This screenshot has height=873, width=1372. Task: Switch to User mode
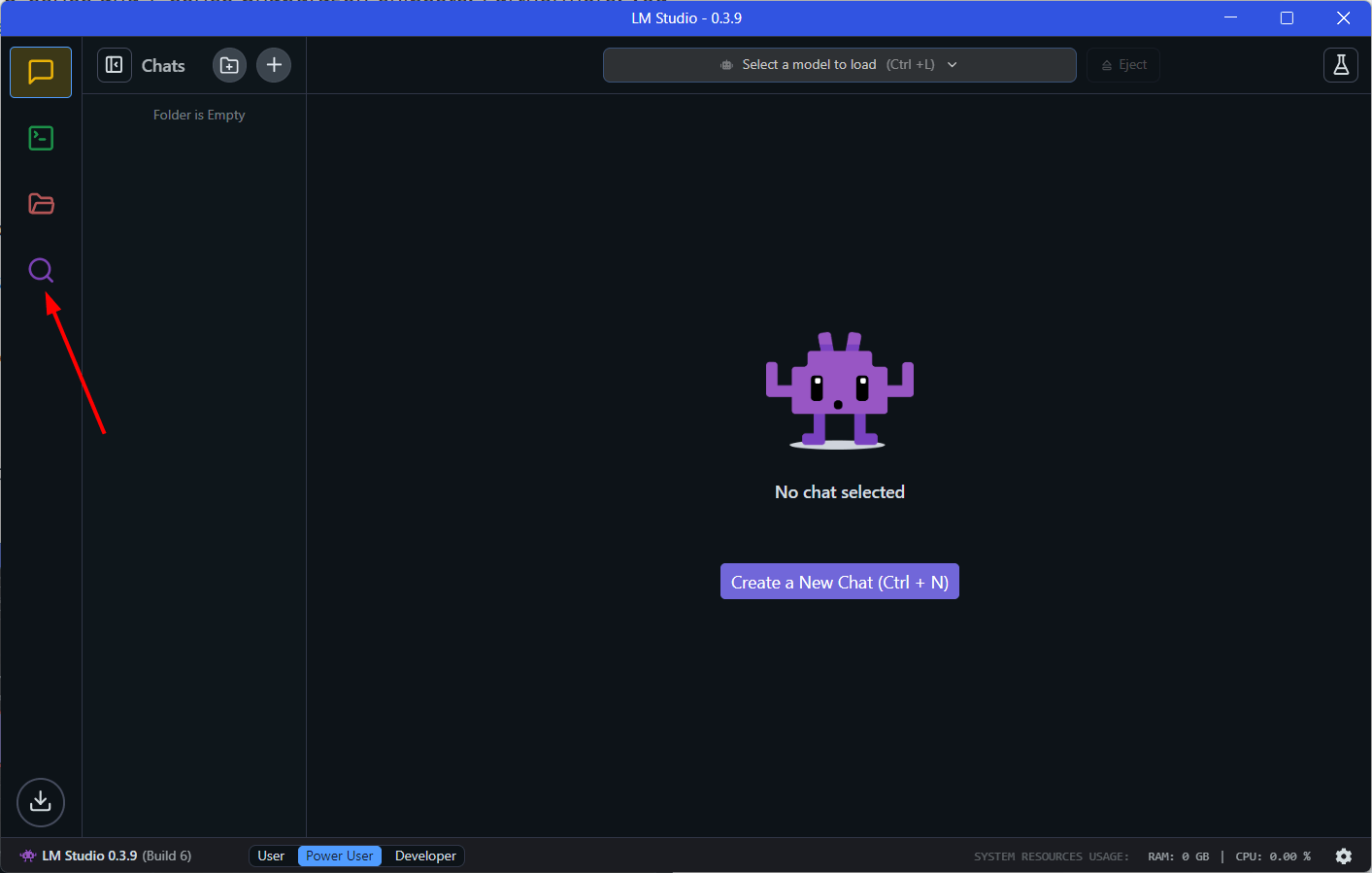tap(271, 856)
